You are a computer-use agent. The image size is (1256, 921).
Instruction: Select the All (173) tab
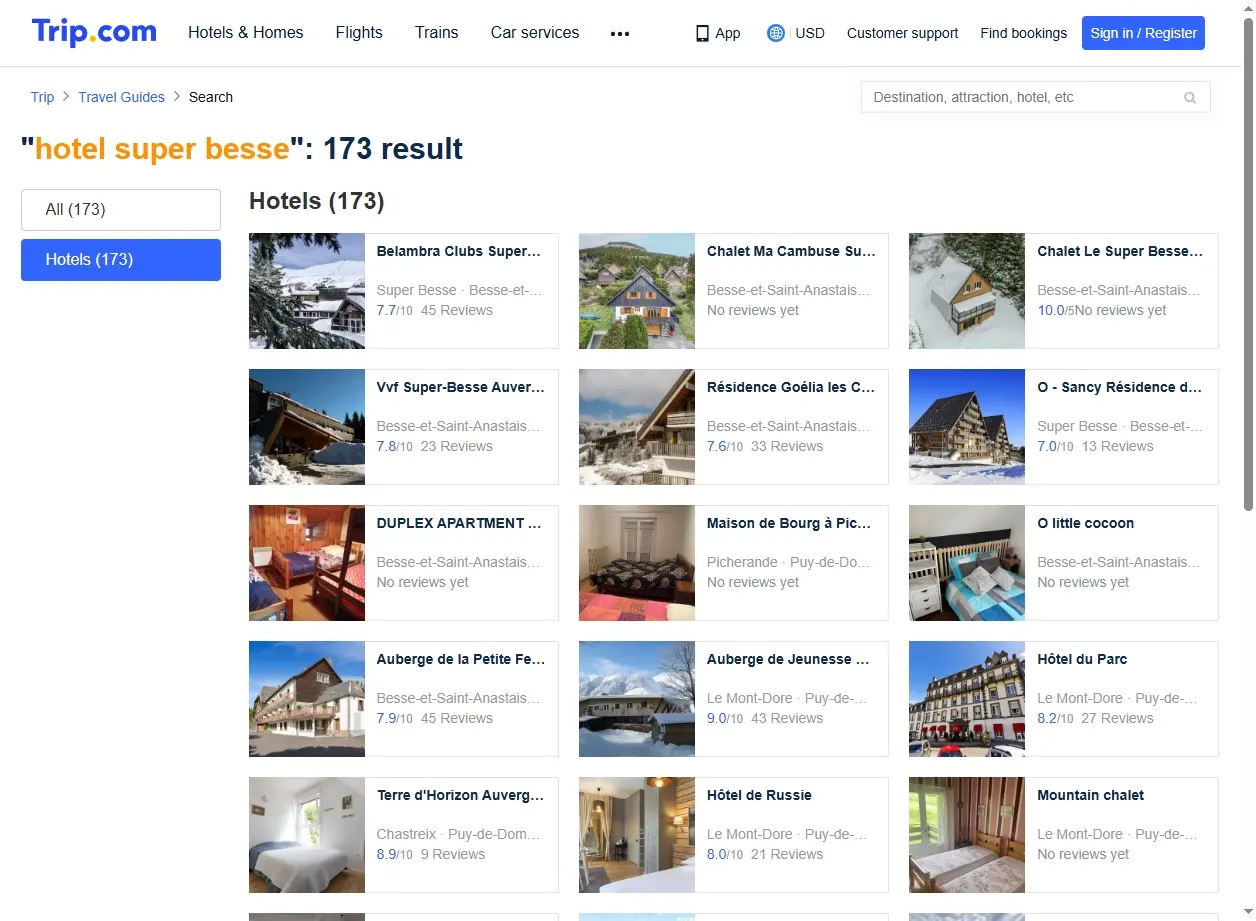pos(121,210)
